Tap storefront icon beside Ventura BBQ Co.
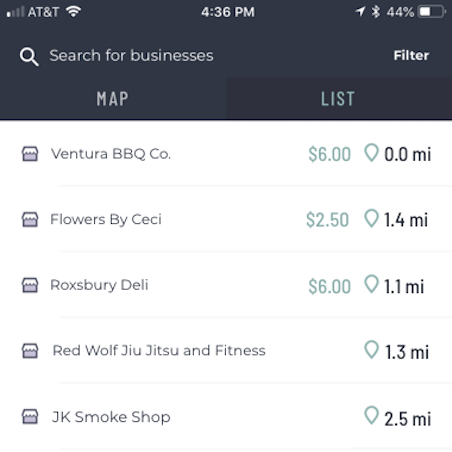This screenshot has width=452, height=452. [x=30, y=154]
